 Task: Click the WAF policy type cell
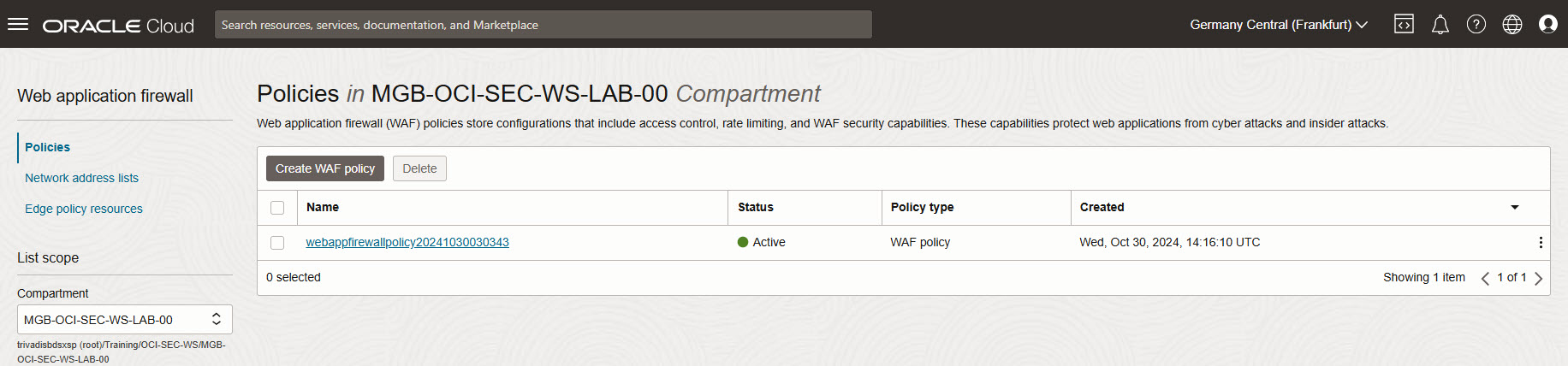pos(920,243)
